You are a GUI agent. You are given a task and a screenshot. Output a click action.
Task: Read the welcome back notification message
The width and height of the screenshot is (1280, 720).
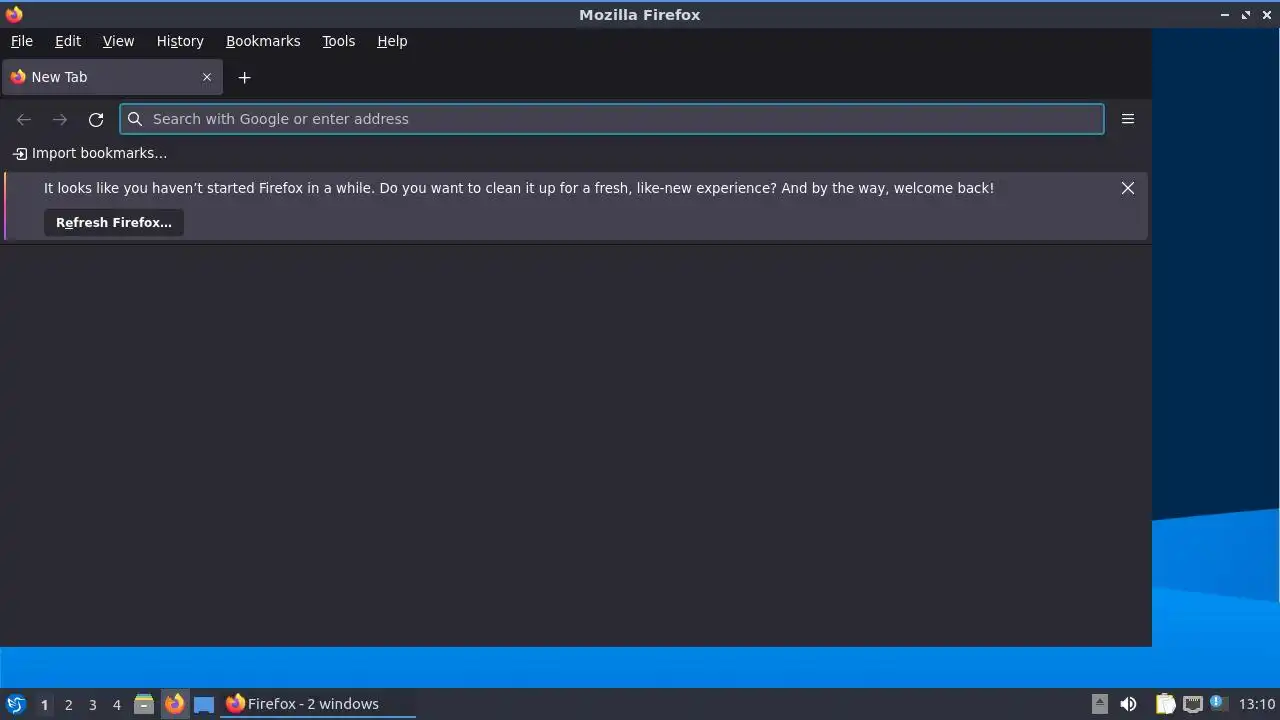pos(519,188)
